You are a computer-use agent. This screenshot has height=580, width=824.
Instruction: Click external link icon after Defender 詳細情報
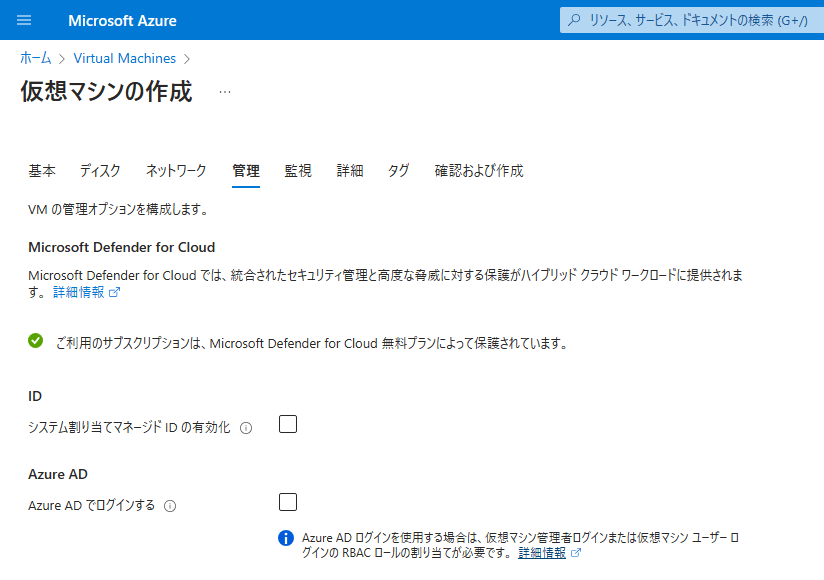115,292
